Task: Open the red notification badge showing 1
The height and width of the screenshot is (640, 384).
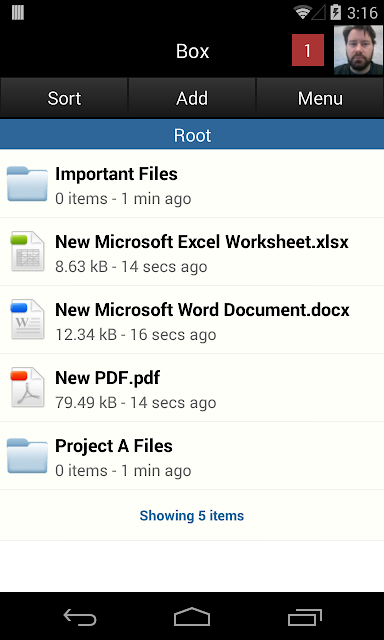Action: pyautogui.click(x=308, y=50)
